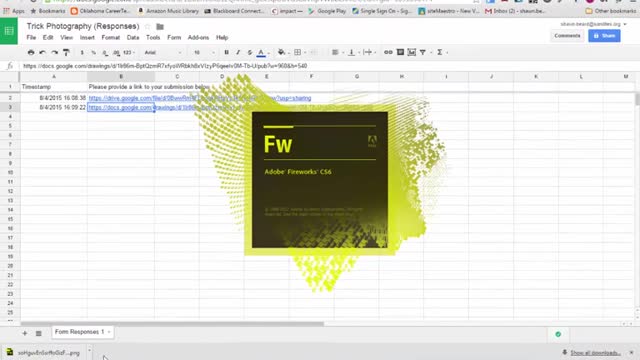This screenshot has height=360, width=640.
Task: Click the Redo toolbar icon
Action: pyautogui.click(x=54, y=52)
